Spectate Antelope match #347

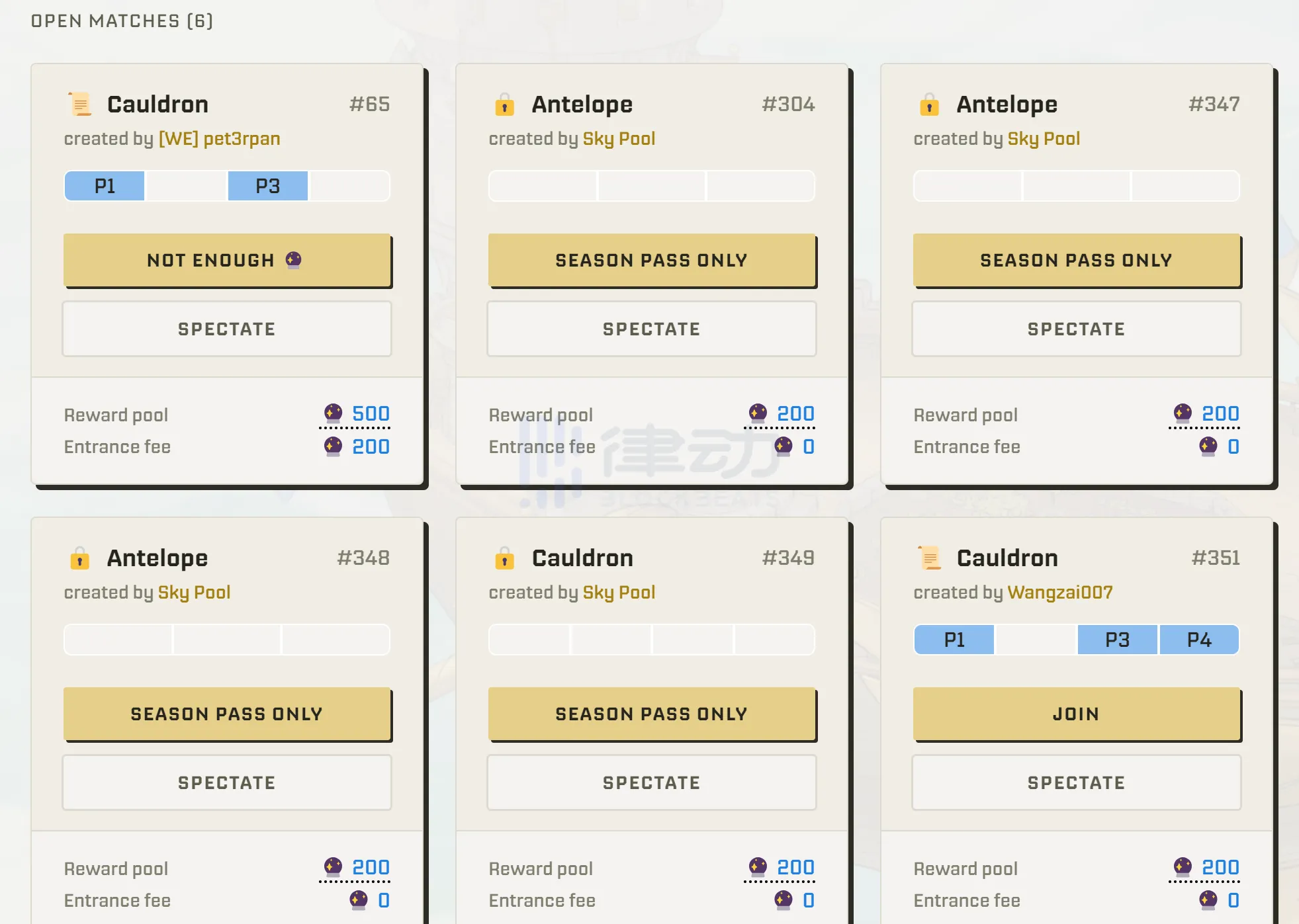click(x=1076, y=329)
